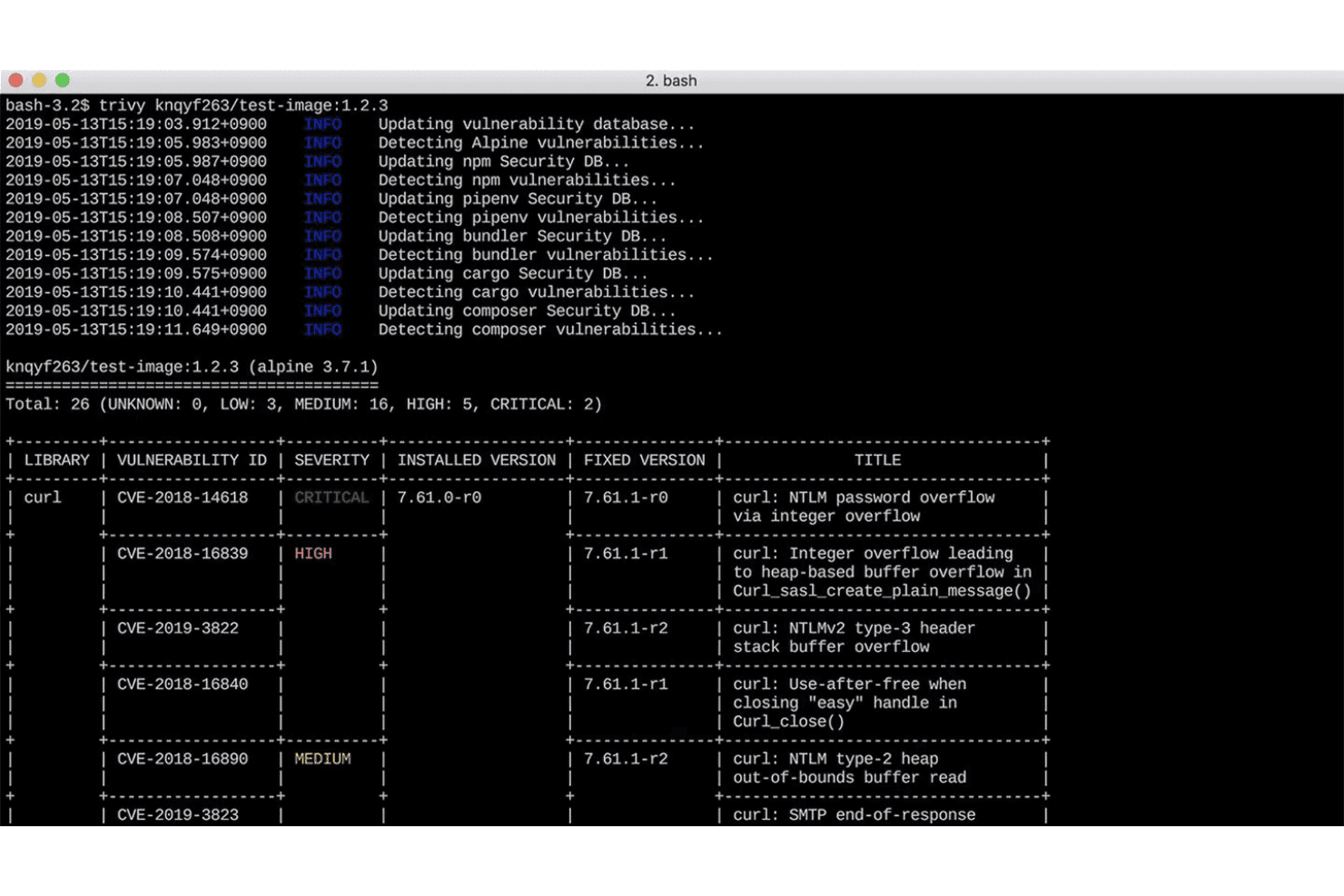Click the 'trivy knqyf263/test-image:1.2.3' command text

click(x=243, y=105)
